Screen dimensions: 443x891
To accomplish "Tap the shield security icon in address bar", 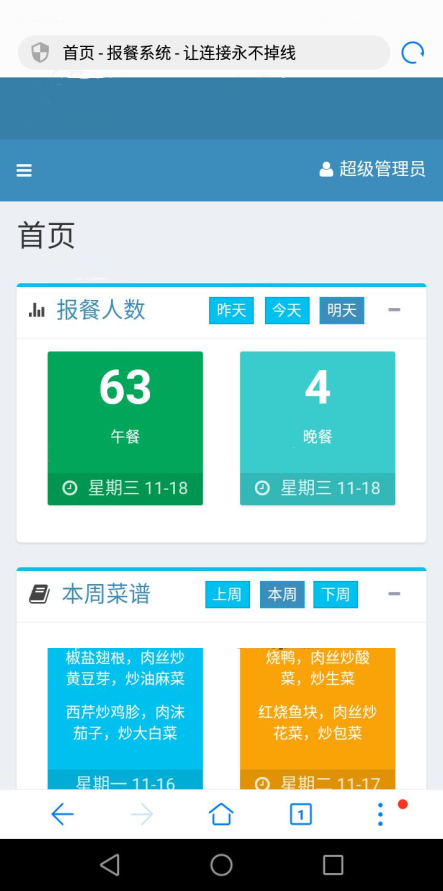I will point(40,53).
